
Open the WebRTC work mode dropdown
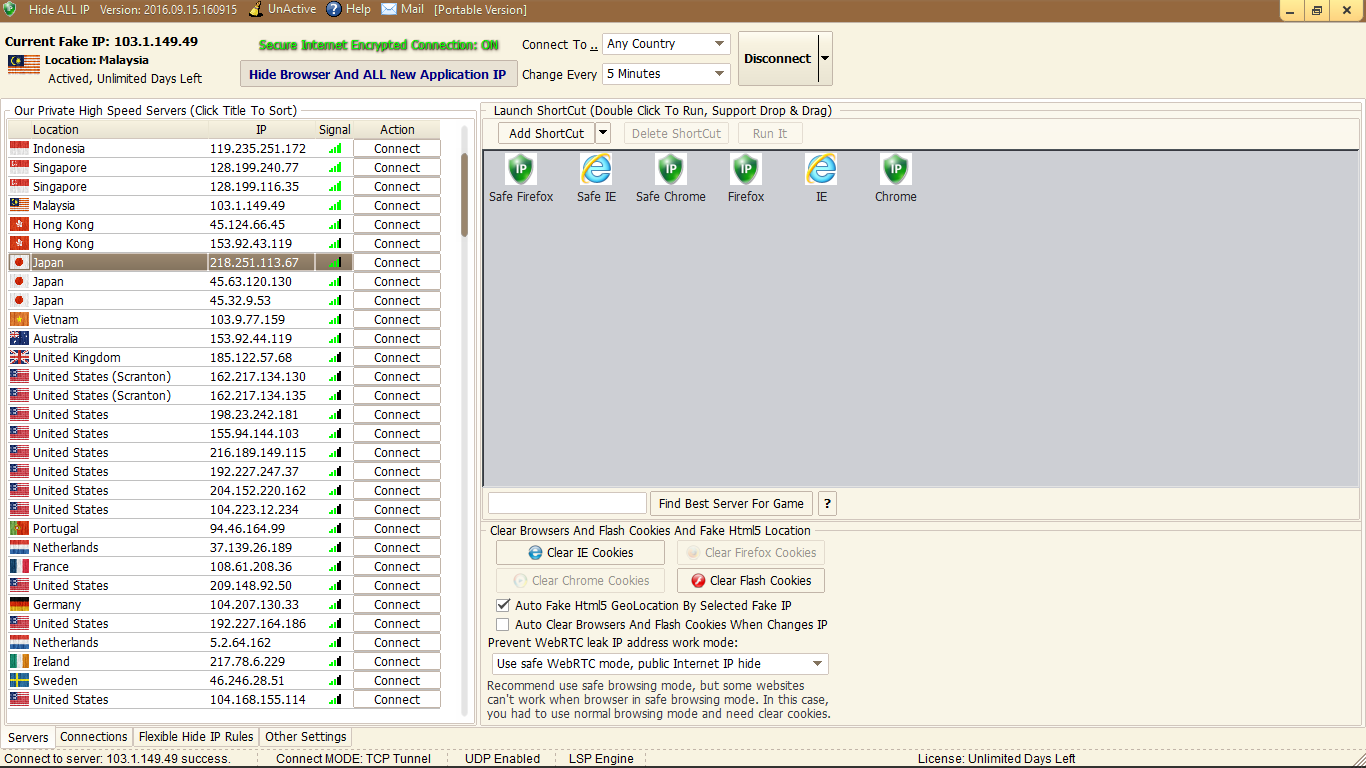[660, 664]
